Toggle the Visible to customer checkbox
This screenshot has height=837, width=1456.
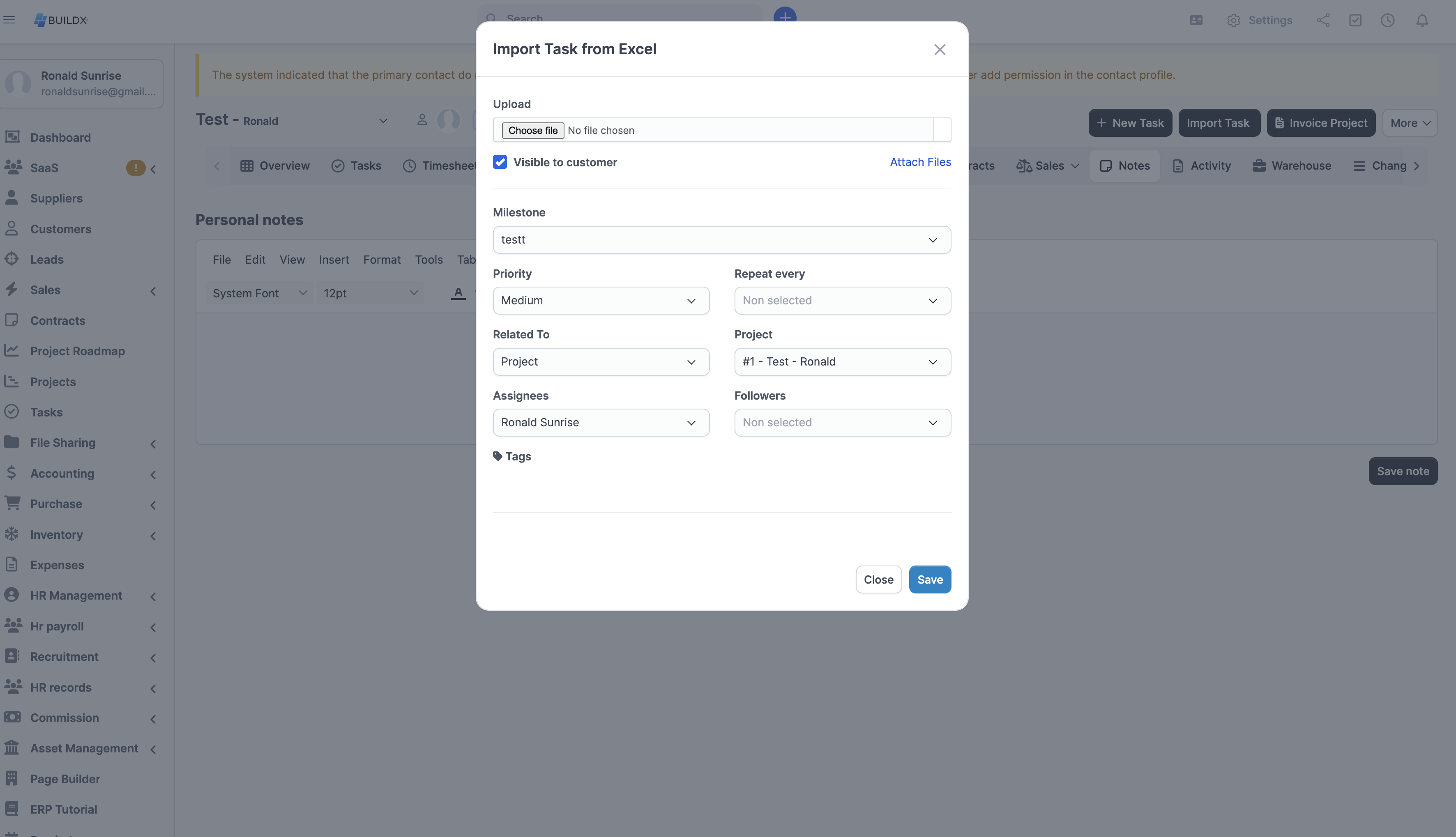500,162
